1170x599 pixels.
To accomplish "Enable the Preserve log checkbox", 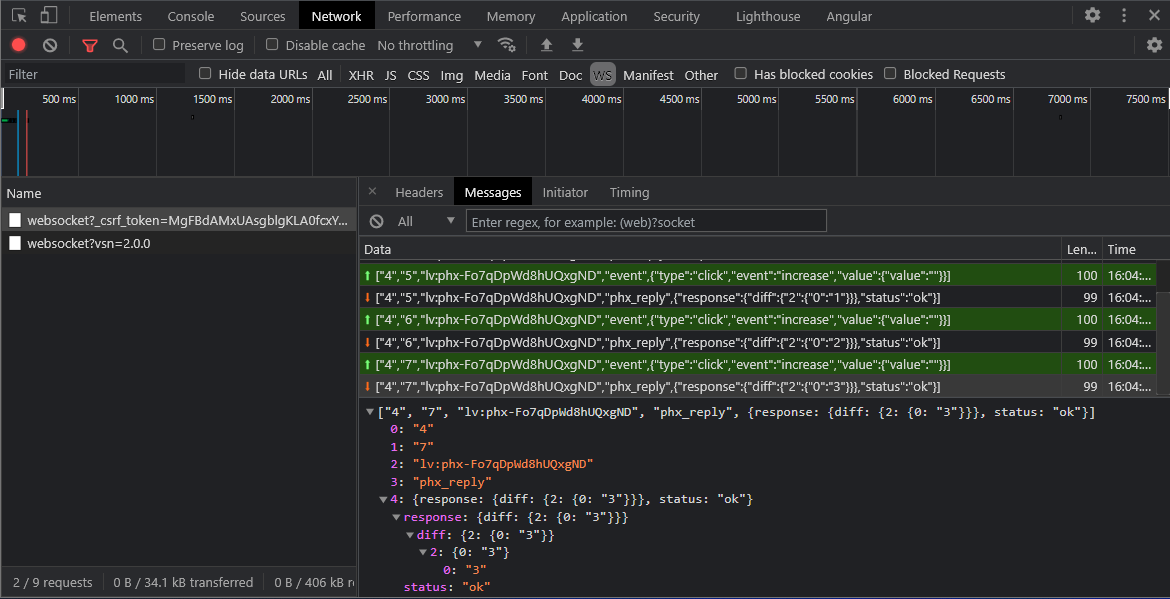I will [x=157, y=45].
